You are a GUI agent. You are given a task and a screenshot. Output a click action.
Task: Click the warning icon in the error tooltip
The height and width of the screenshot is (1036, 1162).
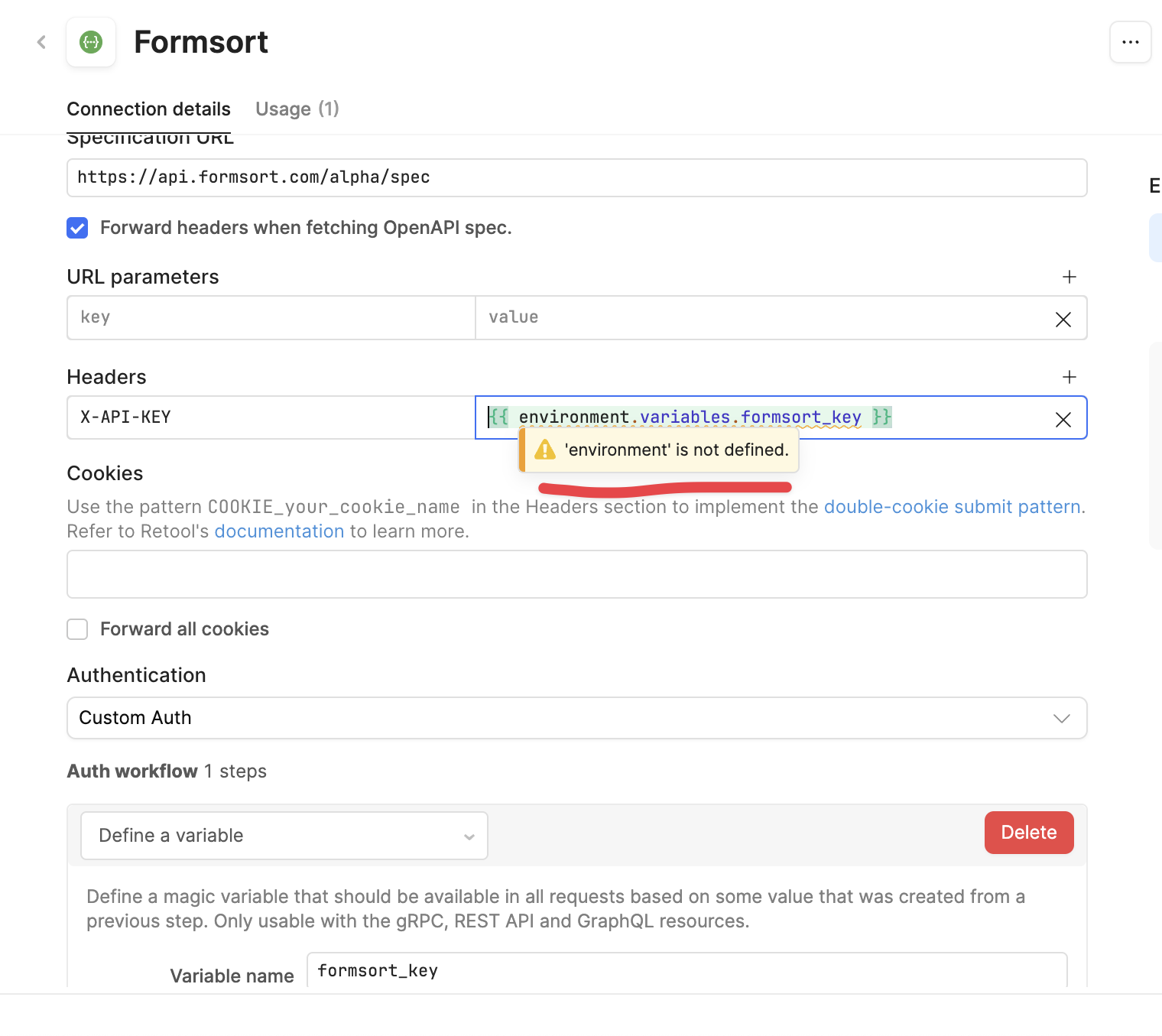tap(544, 450)
